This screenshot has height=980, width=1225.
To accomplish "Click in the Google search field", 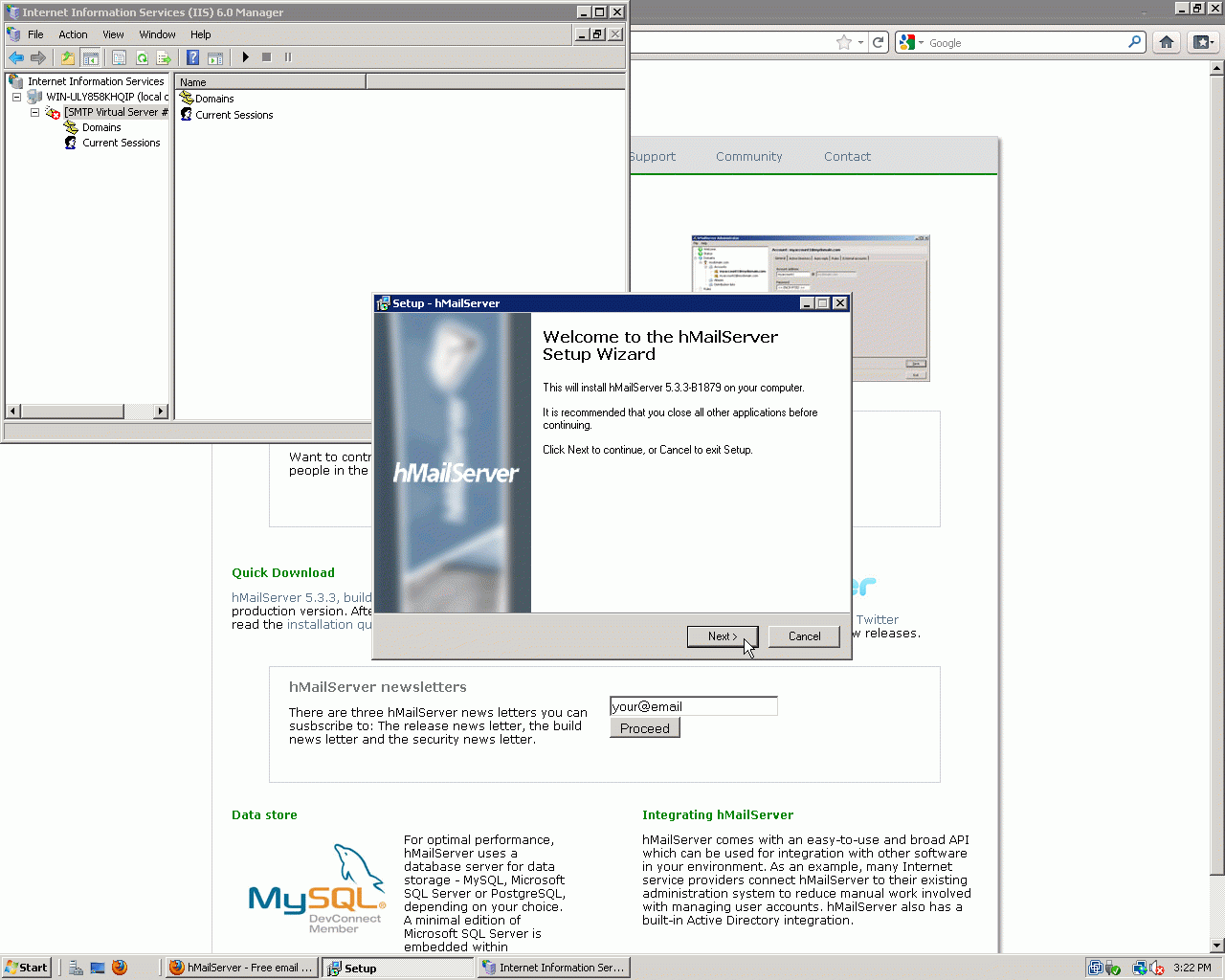I will pos(1026,43).
